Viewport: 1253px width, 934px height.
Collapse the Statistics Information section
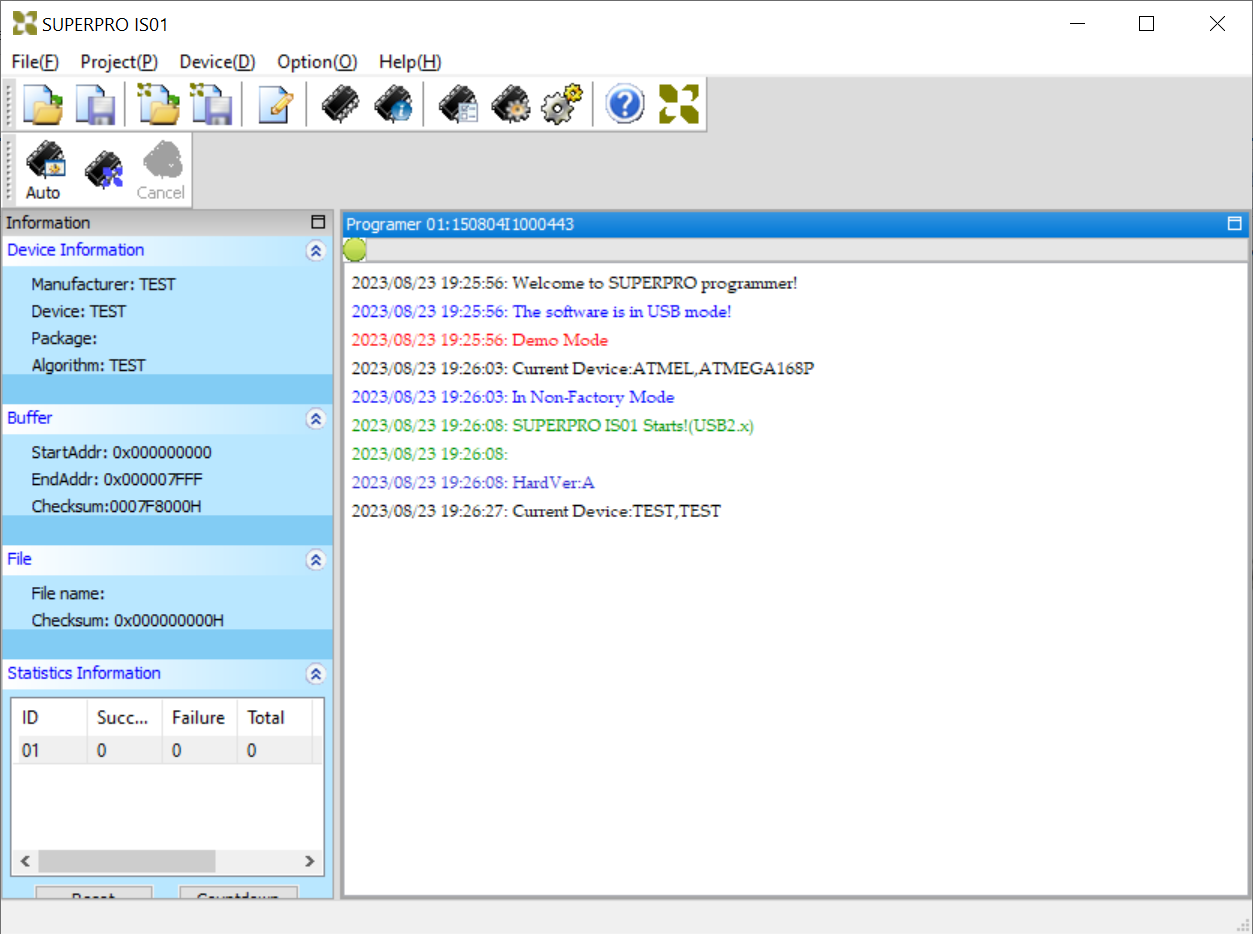(316, 674)
